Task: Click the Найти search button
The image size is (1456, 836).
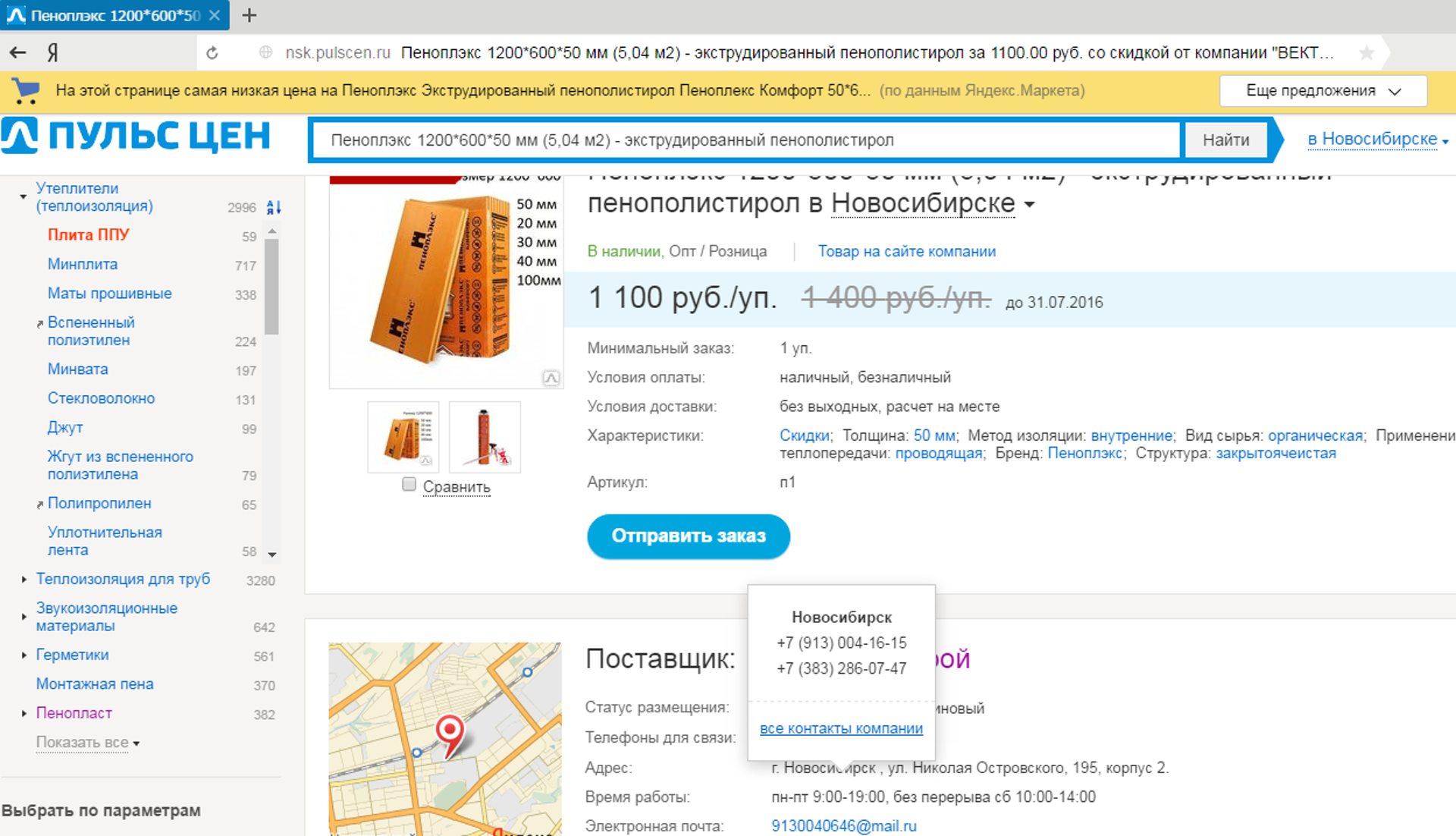Action: (x=1225, y=140)
